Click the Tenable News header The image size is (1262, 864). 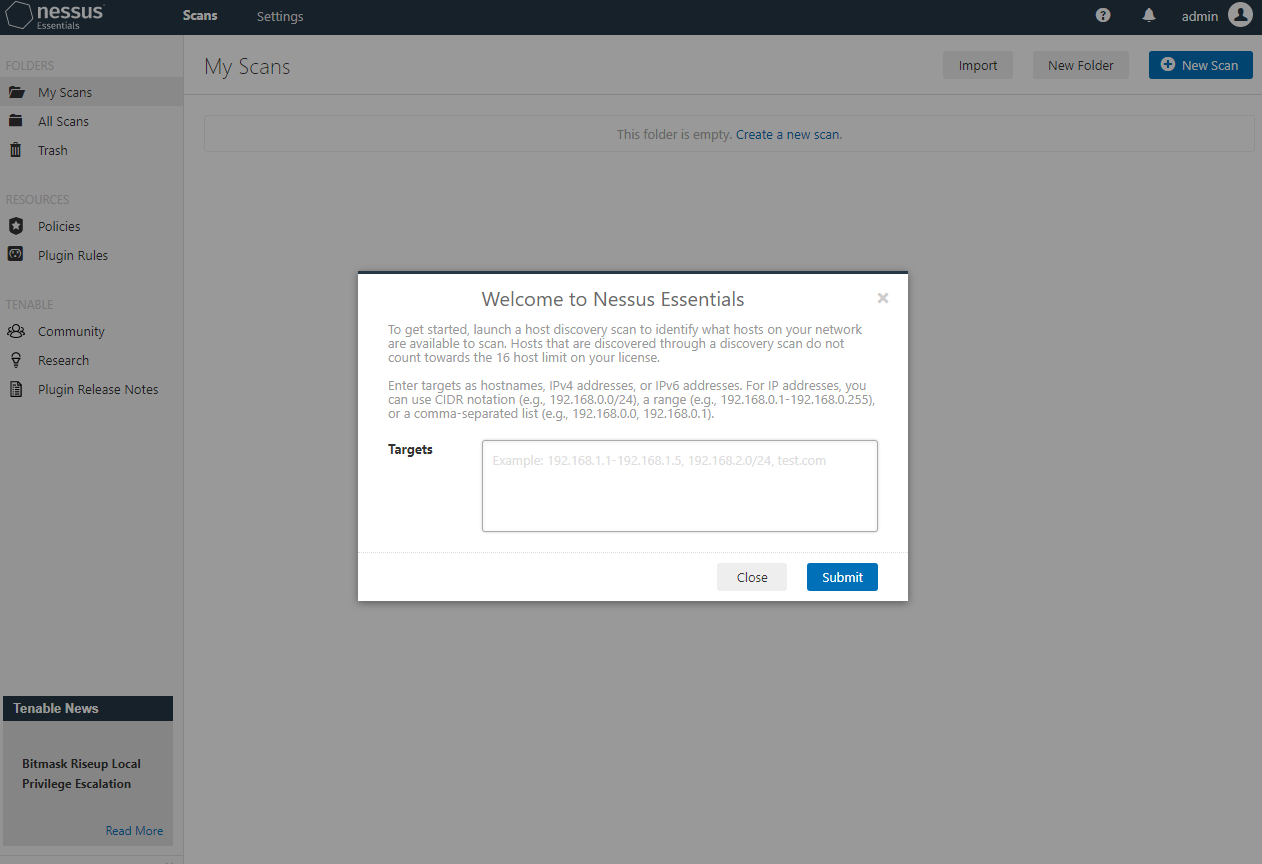pos(88,708)
